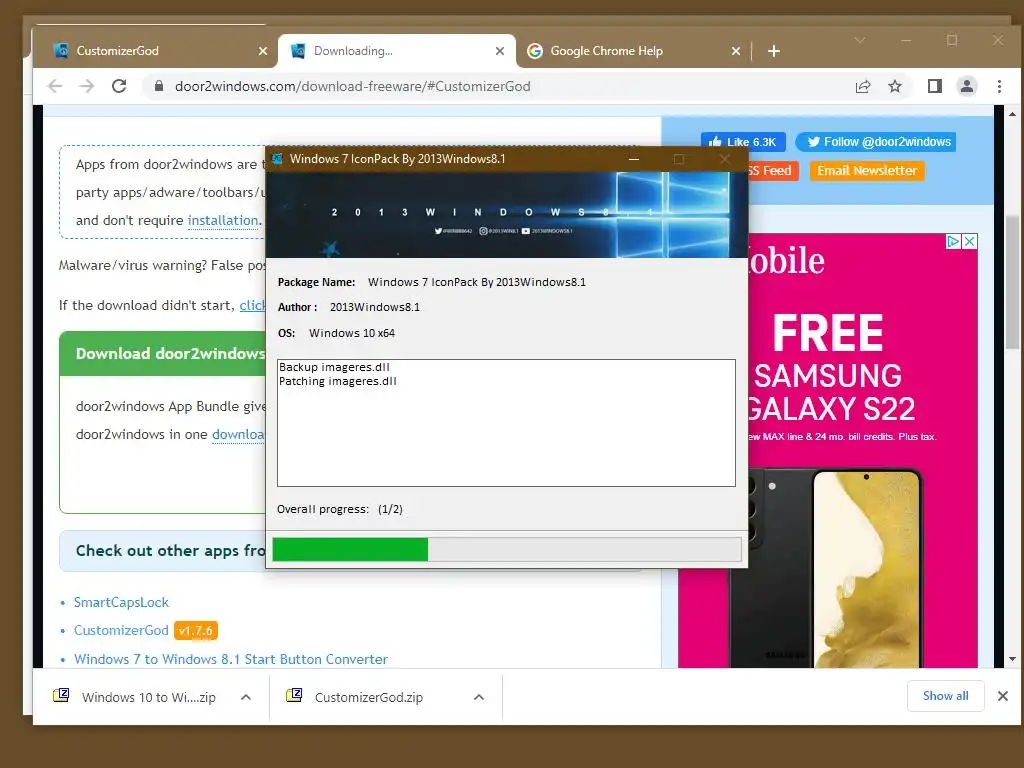This screenshot has width=1024, height=768.
Task: View site info via the padlock icon
Action: [x=158, y=86]
